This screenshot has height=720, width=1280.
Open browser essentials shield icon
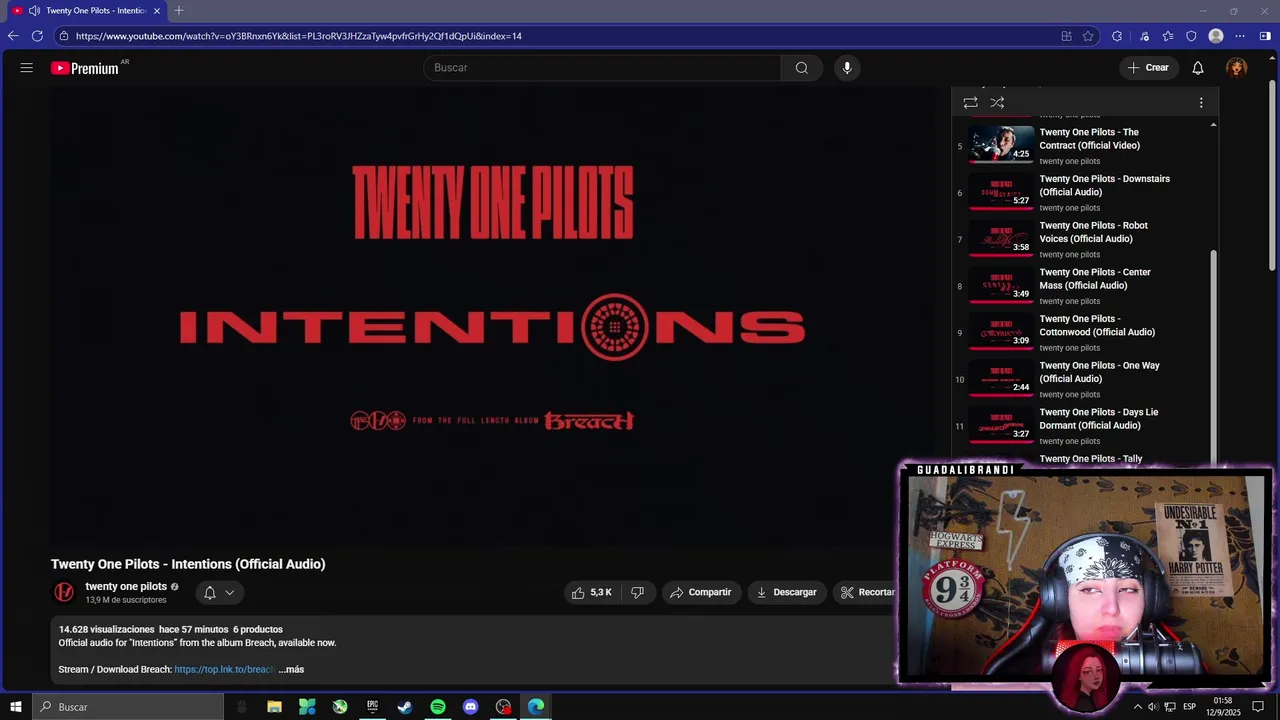click(1191, 36)
